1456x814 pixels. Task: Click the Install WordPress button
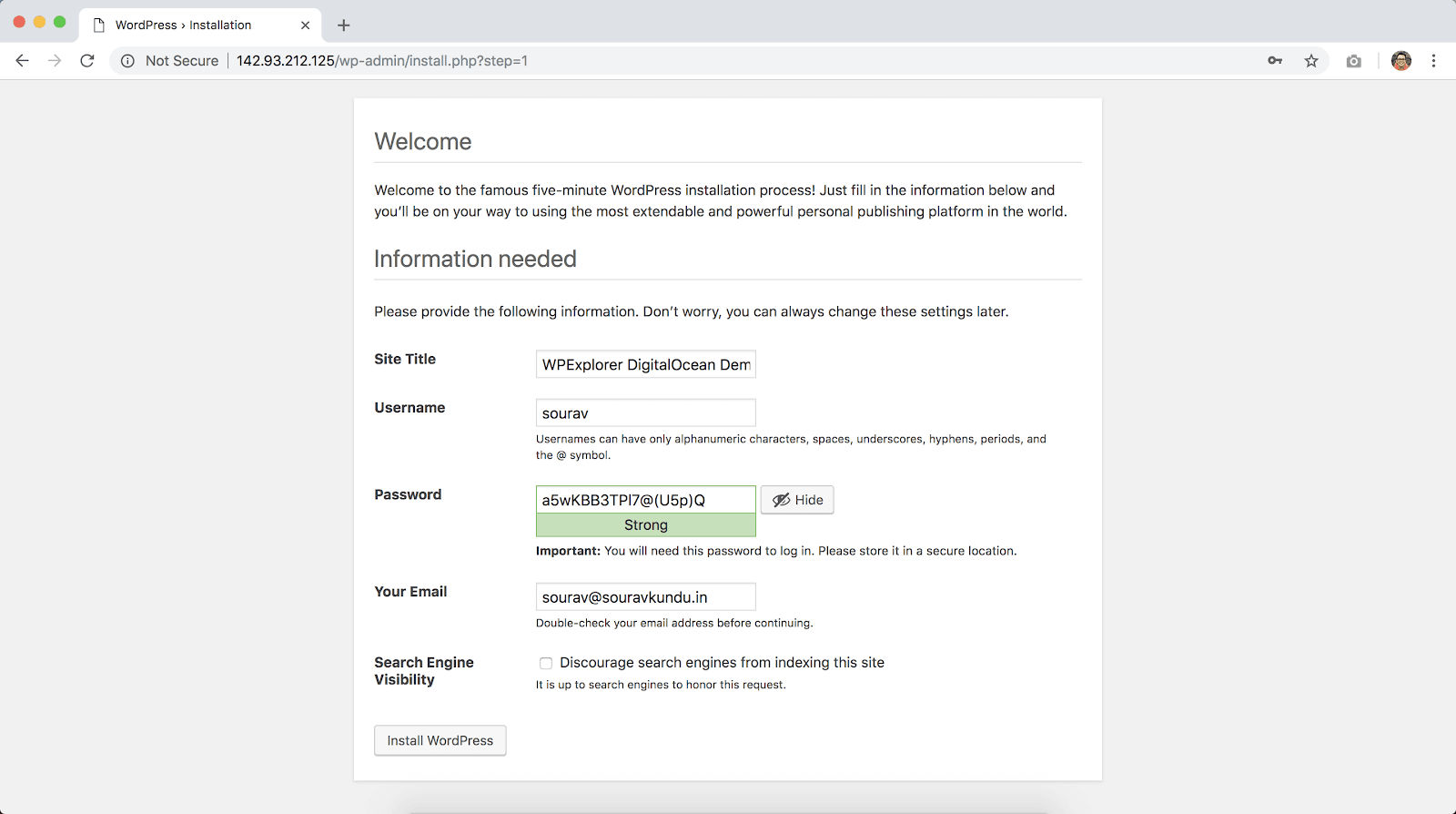(440, 740)
